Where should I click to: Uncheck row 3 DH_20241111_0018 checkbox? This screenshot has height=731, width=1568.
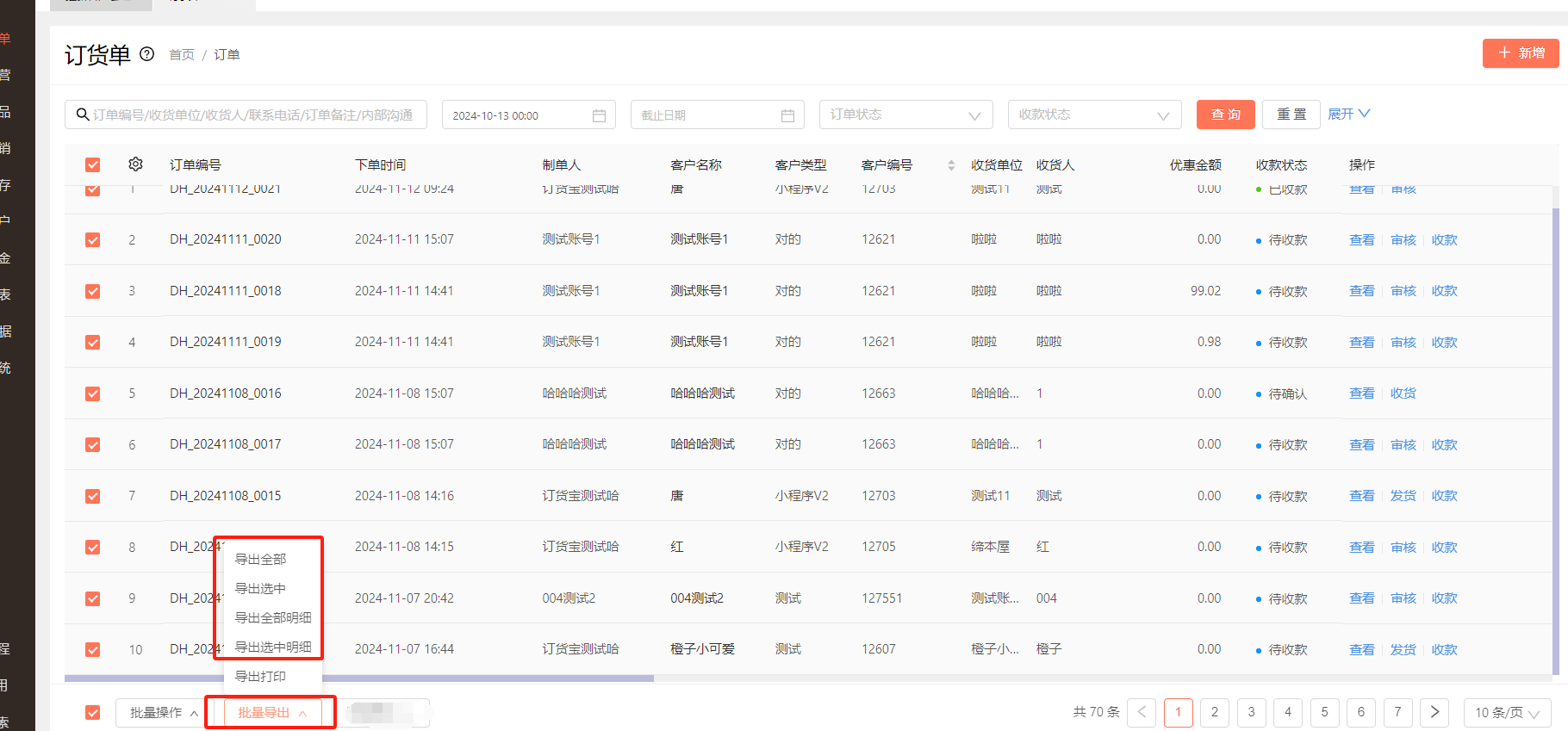click(x=93, y=291)
